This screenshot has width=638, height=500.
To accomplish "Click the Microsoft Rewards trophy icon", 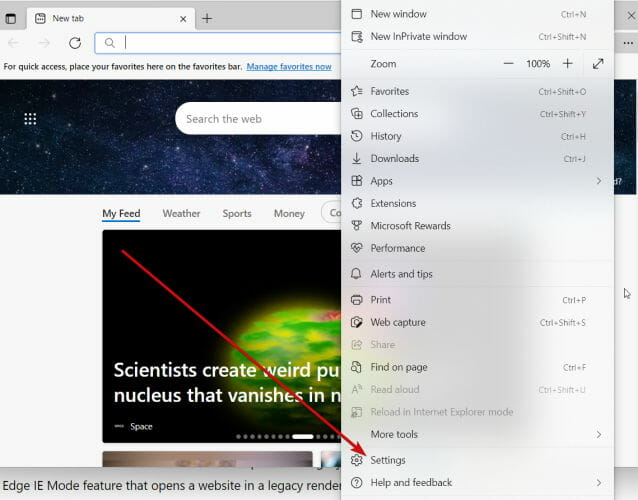I will (357, 225).
